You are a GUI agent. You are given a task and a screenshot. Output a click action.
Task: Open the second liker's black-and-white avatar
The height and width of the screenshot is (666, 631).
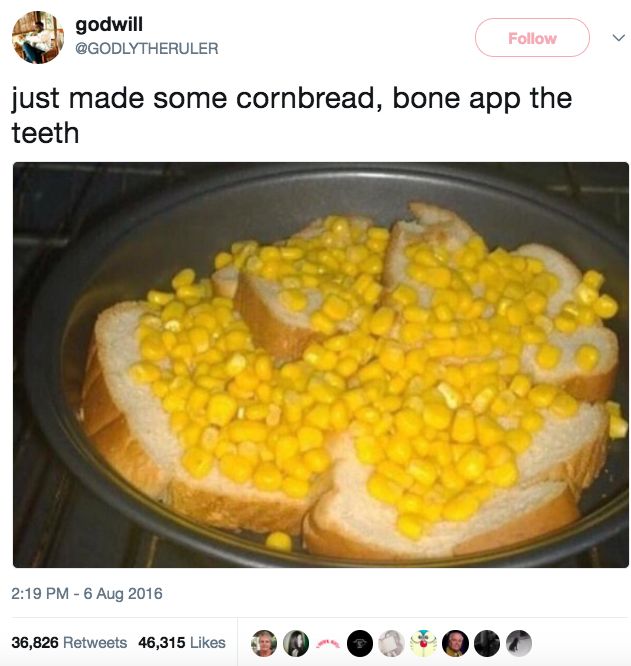(x=296, y=643)
